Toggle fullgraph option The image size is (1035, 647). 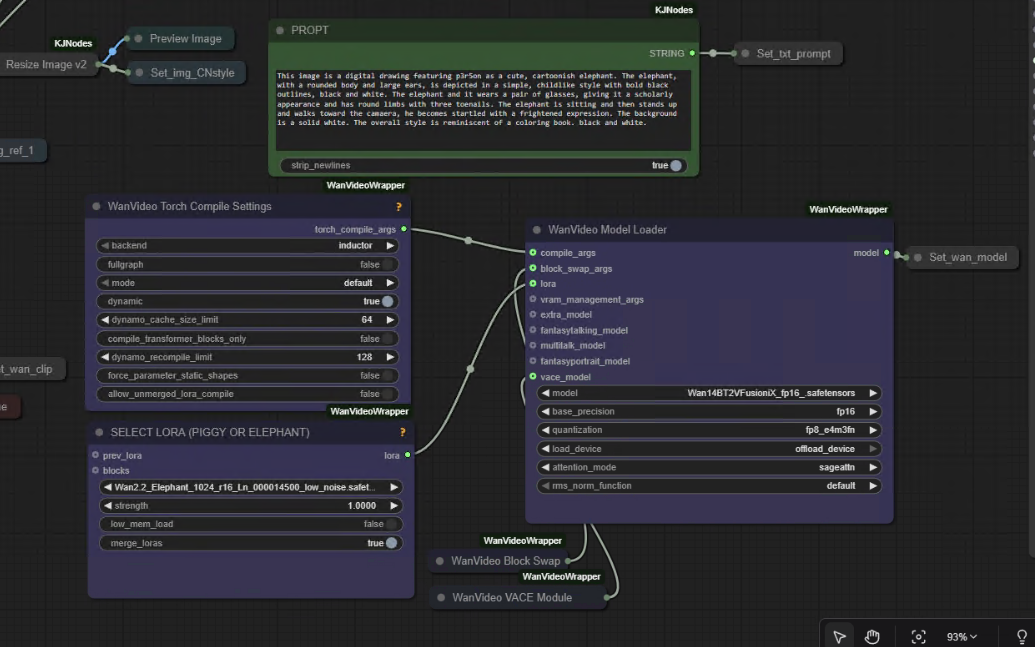click(x=248, y=264)
